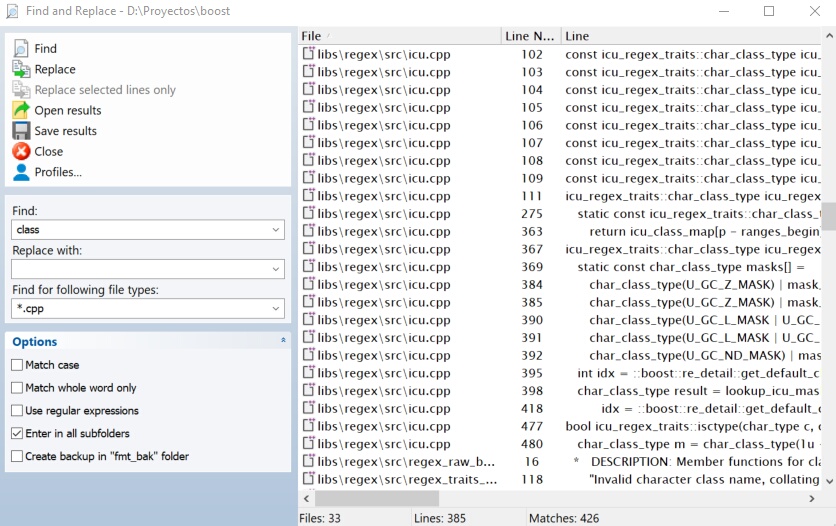Select the row 'static const char_class_type masks[]'
Image resolution: width=836 pixels, height=526 pixels.
[560, 266]
